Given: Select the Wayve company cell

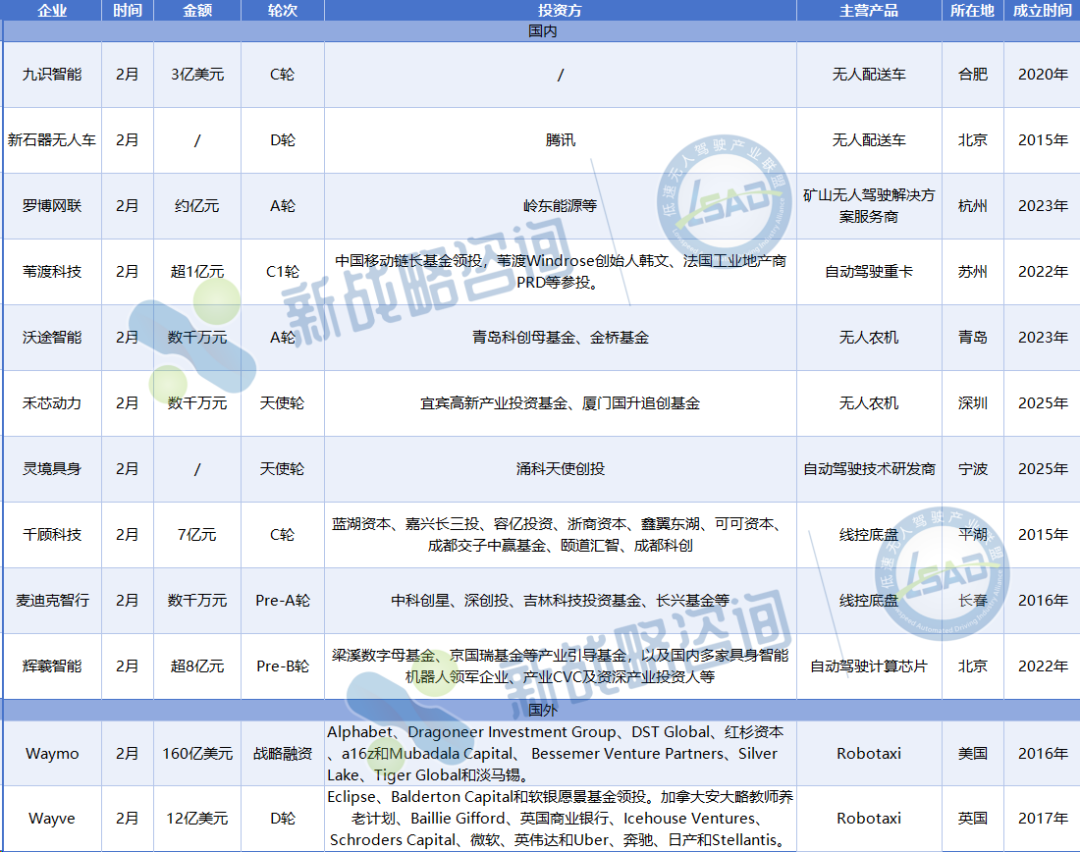Looking at the screenshot, I should (x=51, y=818).
